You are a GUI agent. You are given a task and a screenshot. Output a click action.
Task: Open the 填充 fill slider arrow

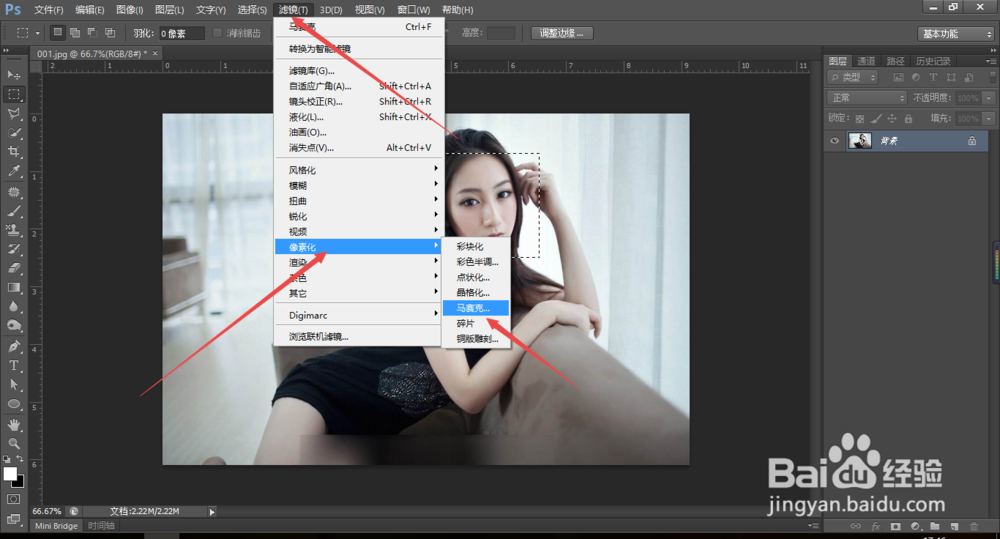(x=989, y=118)
